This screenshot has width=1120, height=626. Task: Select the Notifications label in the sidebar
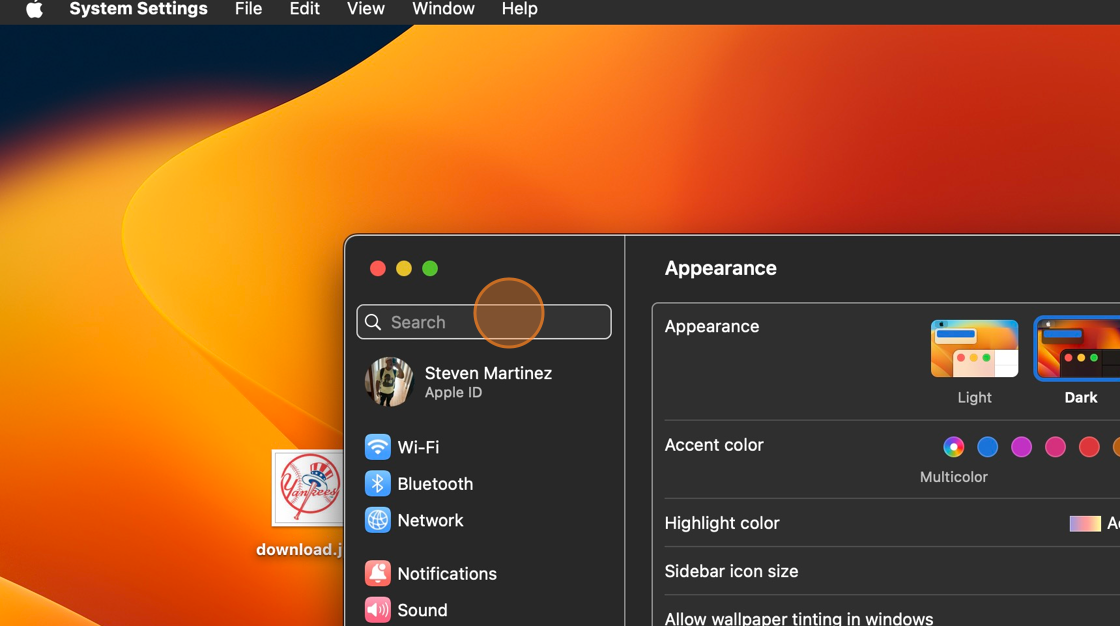click(447, 574)
